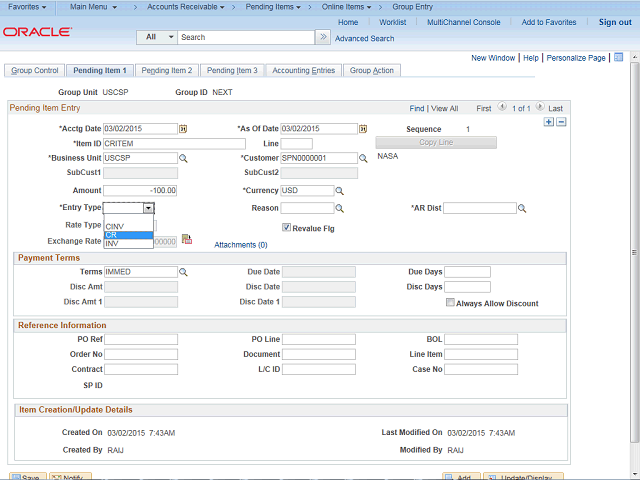
Task: Add a new row with plus icon
Action: 548,121
